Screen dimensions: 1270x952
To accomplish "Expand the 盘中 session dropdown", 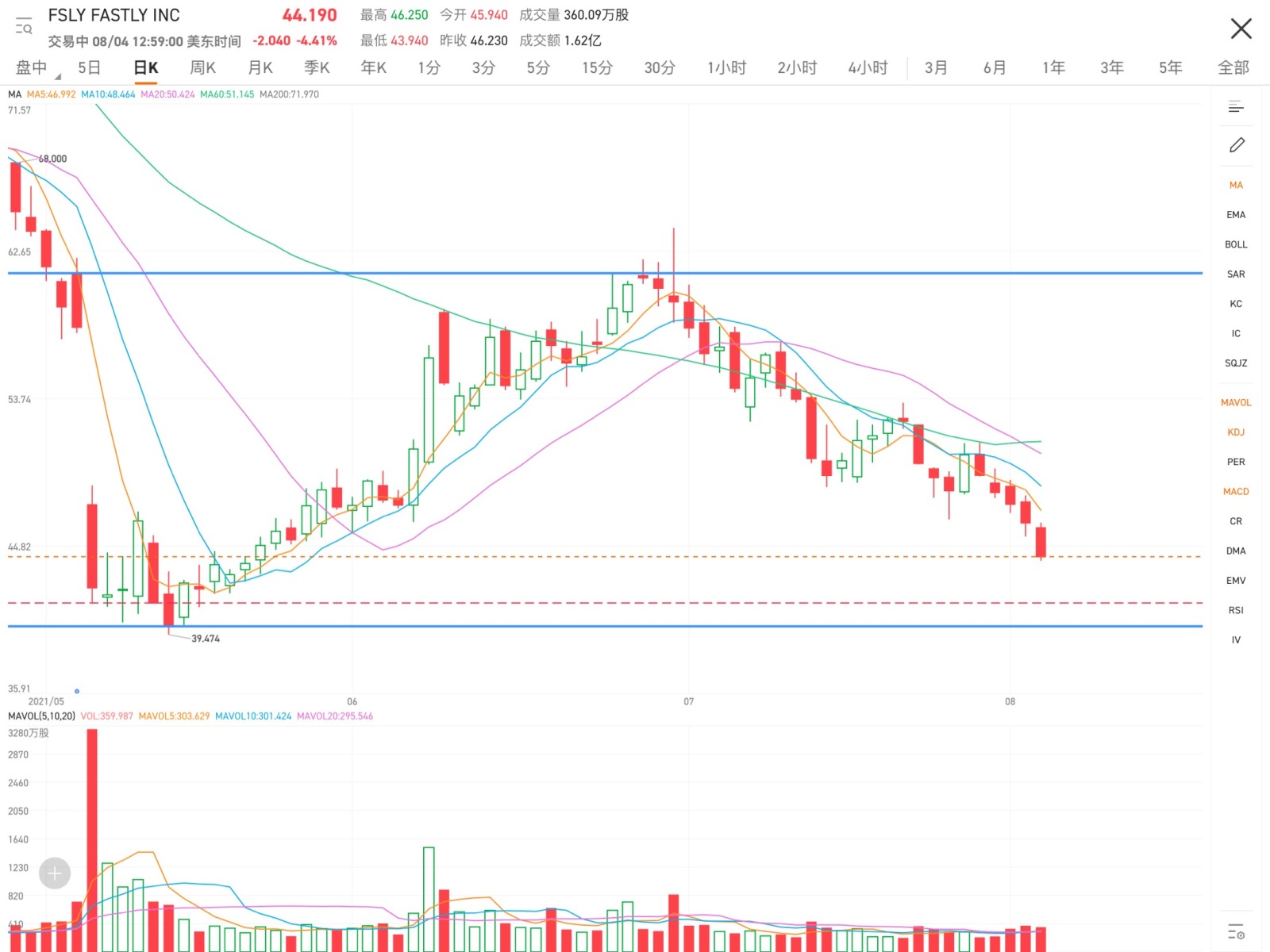I will 37,68.
